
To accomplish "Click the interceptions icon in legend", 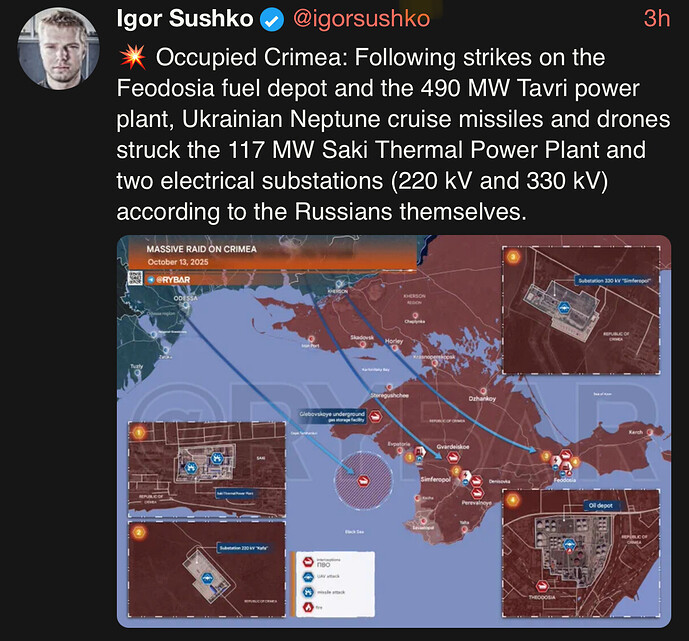I will point(309,562).
